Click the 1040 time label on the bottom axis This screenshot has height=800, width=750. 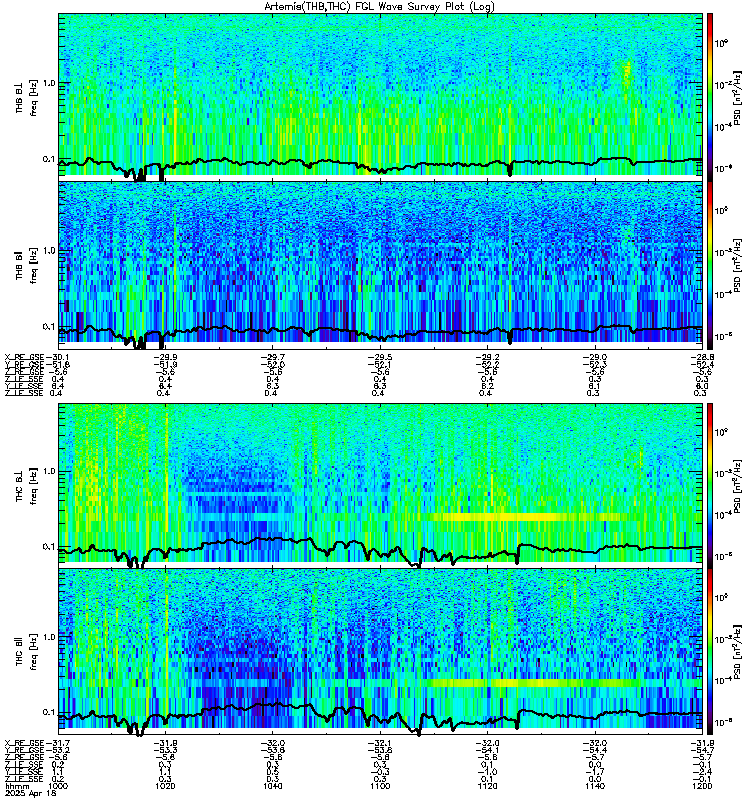coord(273,786)
